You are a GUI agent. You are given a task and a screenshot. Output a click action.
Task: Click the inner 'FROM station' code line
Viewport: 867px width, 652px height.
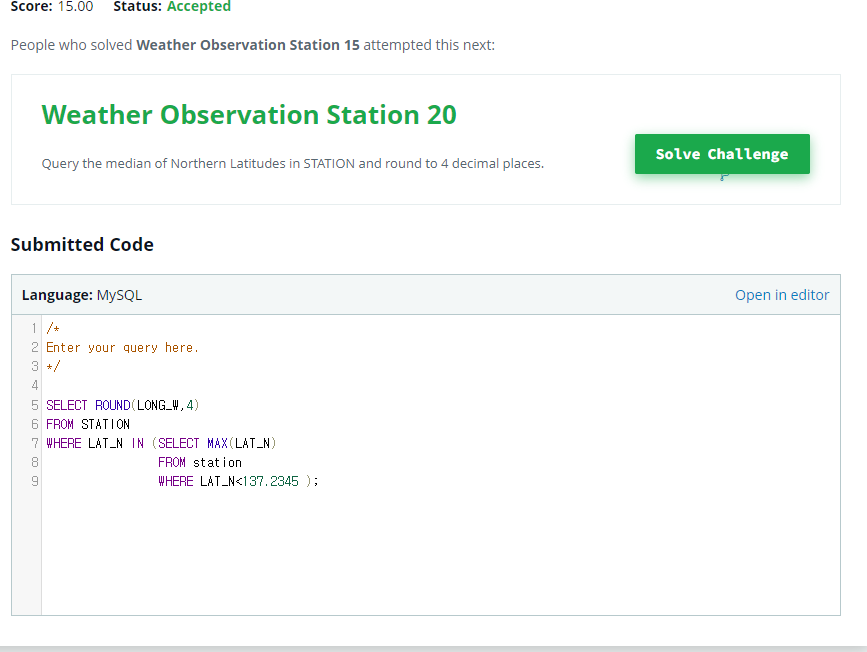coord(200,462)
